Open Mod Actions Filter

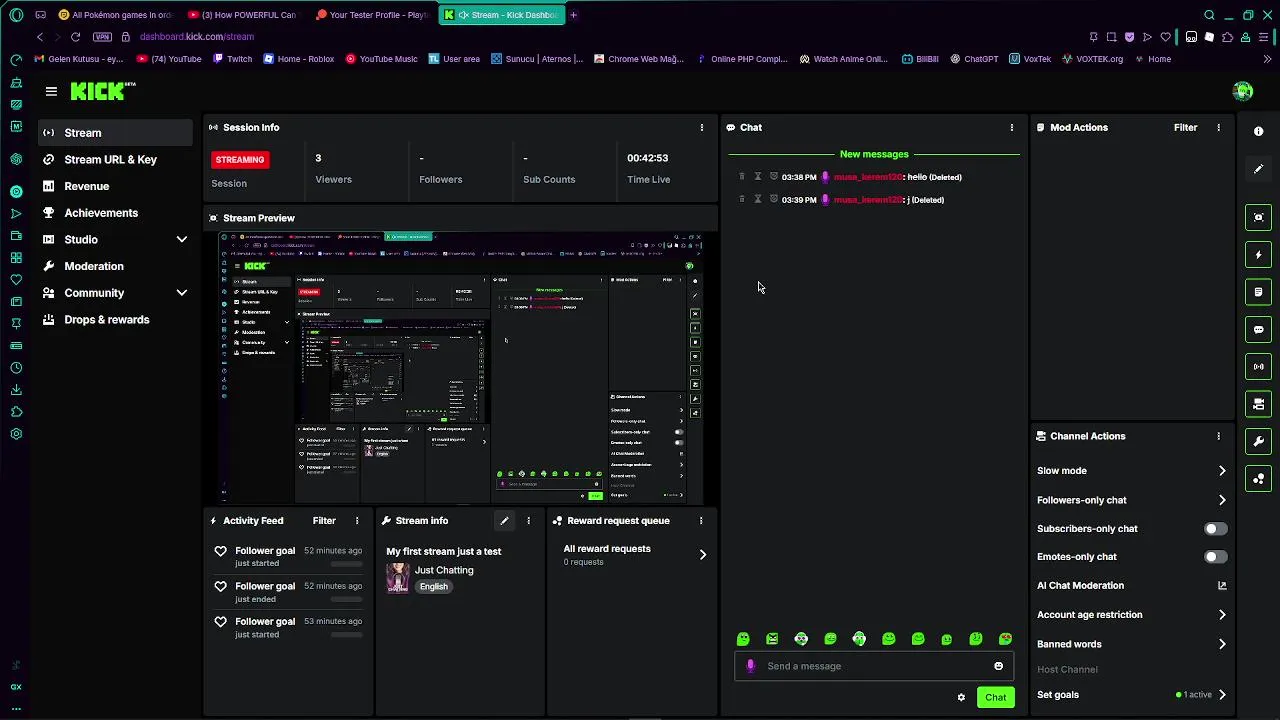click(1185, 128)
